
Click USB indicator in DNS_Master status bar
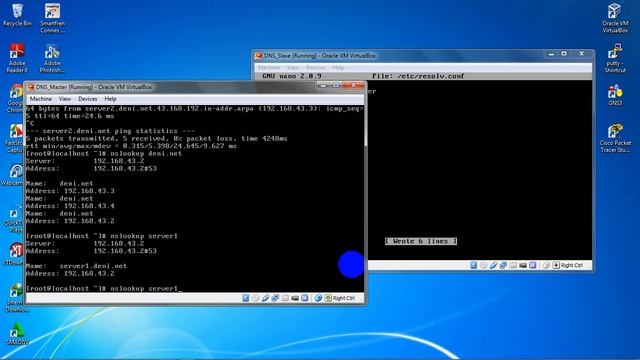click(x=265, y=298)
